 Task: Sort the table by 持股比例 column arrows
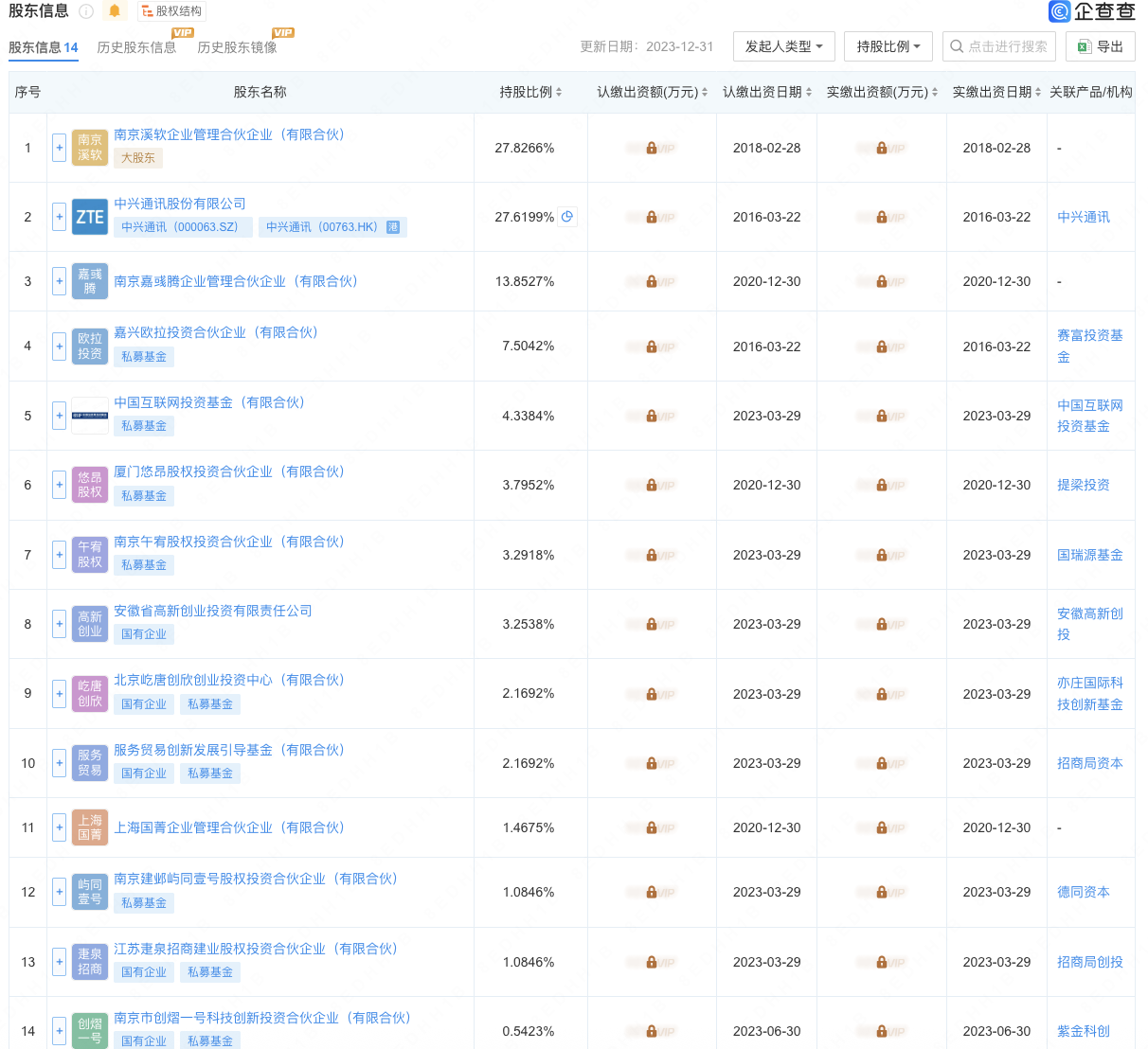pos(562,92)
